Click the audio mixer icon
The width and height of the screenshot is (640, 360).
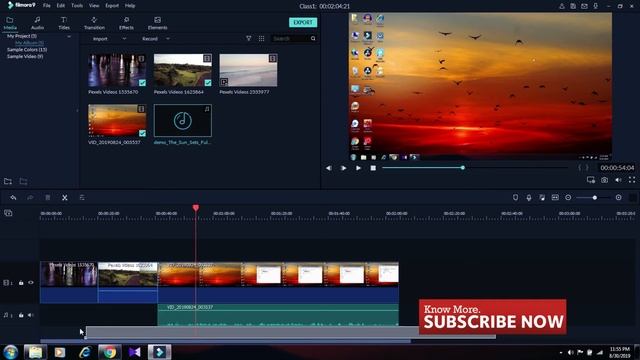coord(542,198)
